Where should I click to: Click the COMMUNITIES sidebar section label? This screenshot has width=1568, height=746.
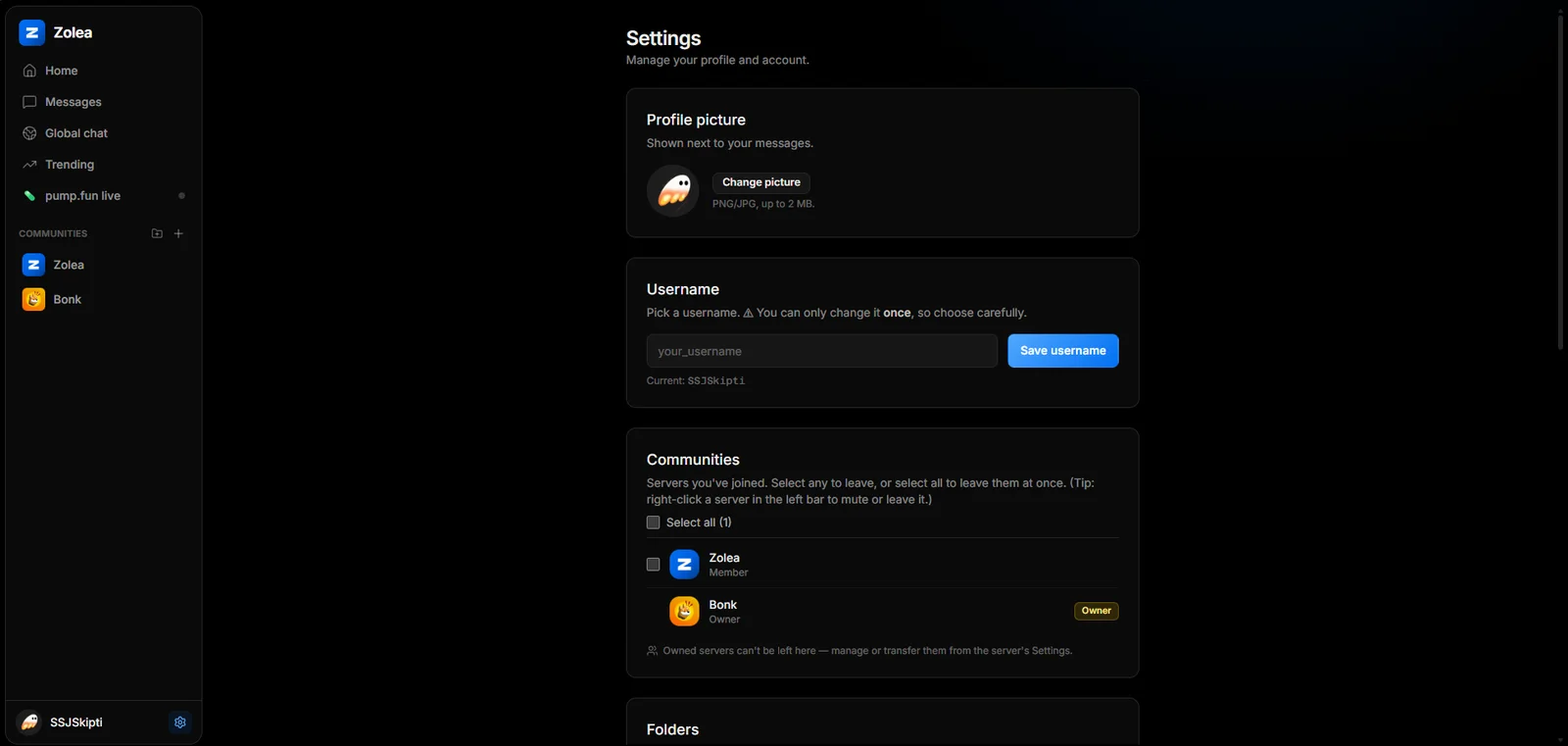point(53,233)
